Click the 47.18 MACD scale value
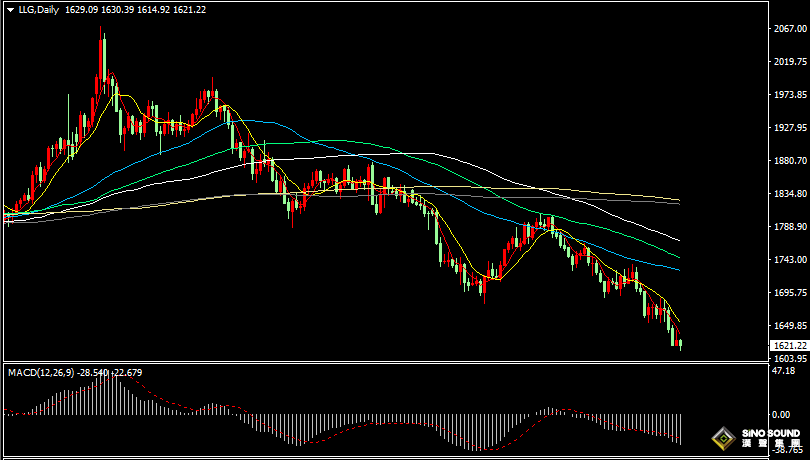 [781, 370]
